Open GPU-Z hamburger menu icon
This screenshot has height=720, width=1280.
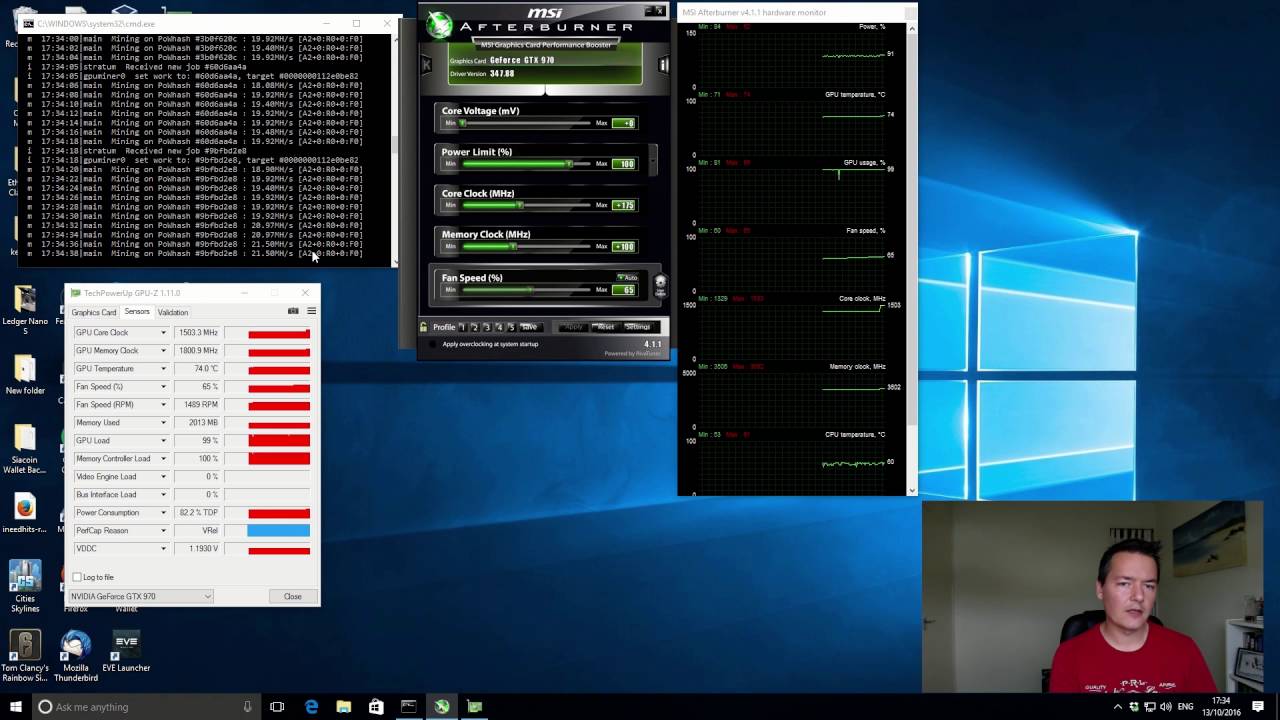click(x=311, y=311)
